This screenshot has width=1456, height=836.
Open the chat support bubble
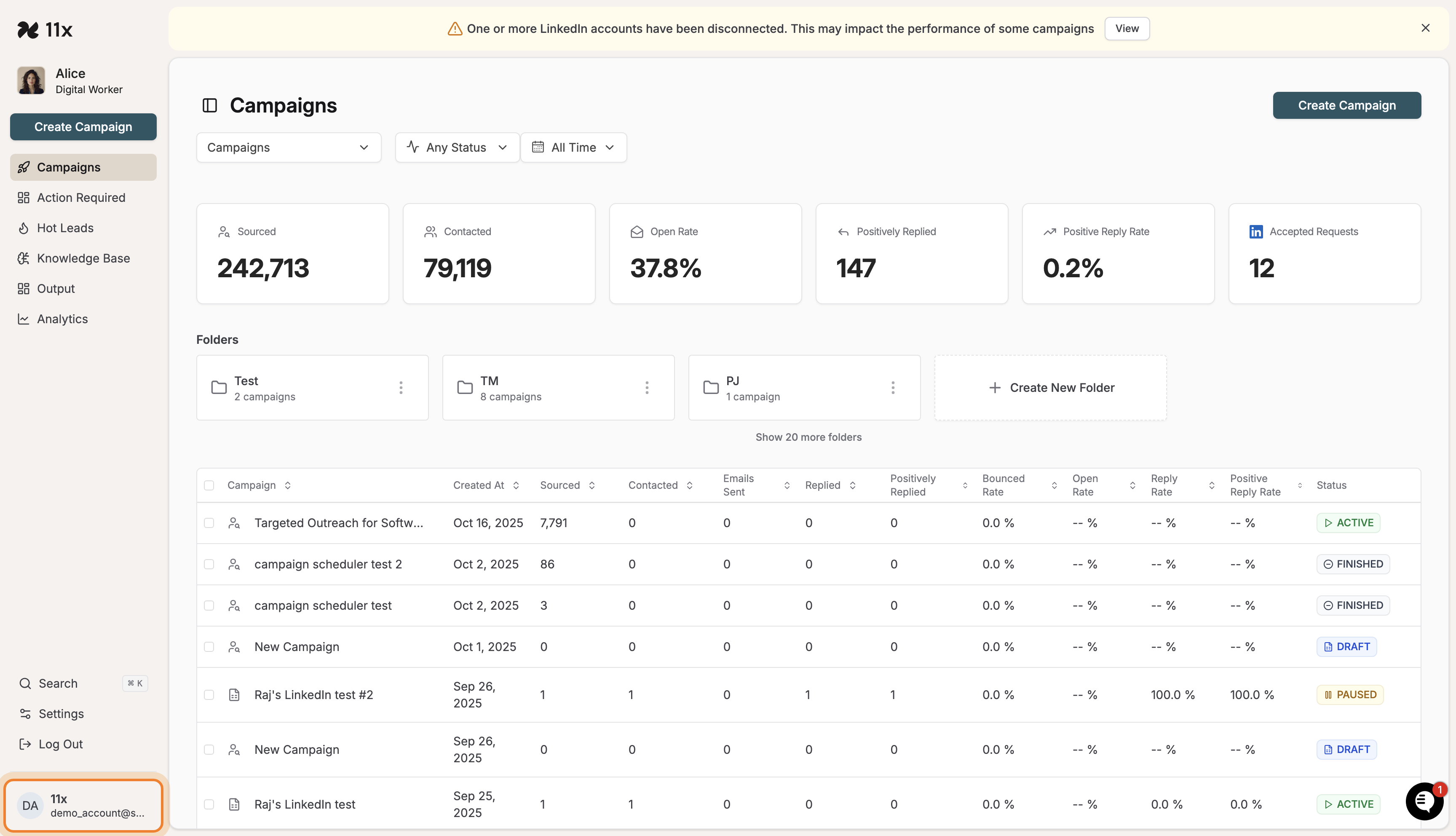click(1424, 801)
